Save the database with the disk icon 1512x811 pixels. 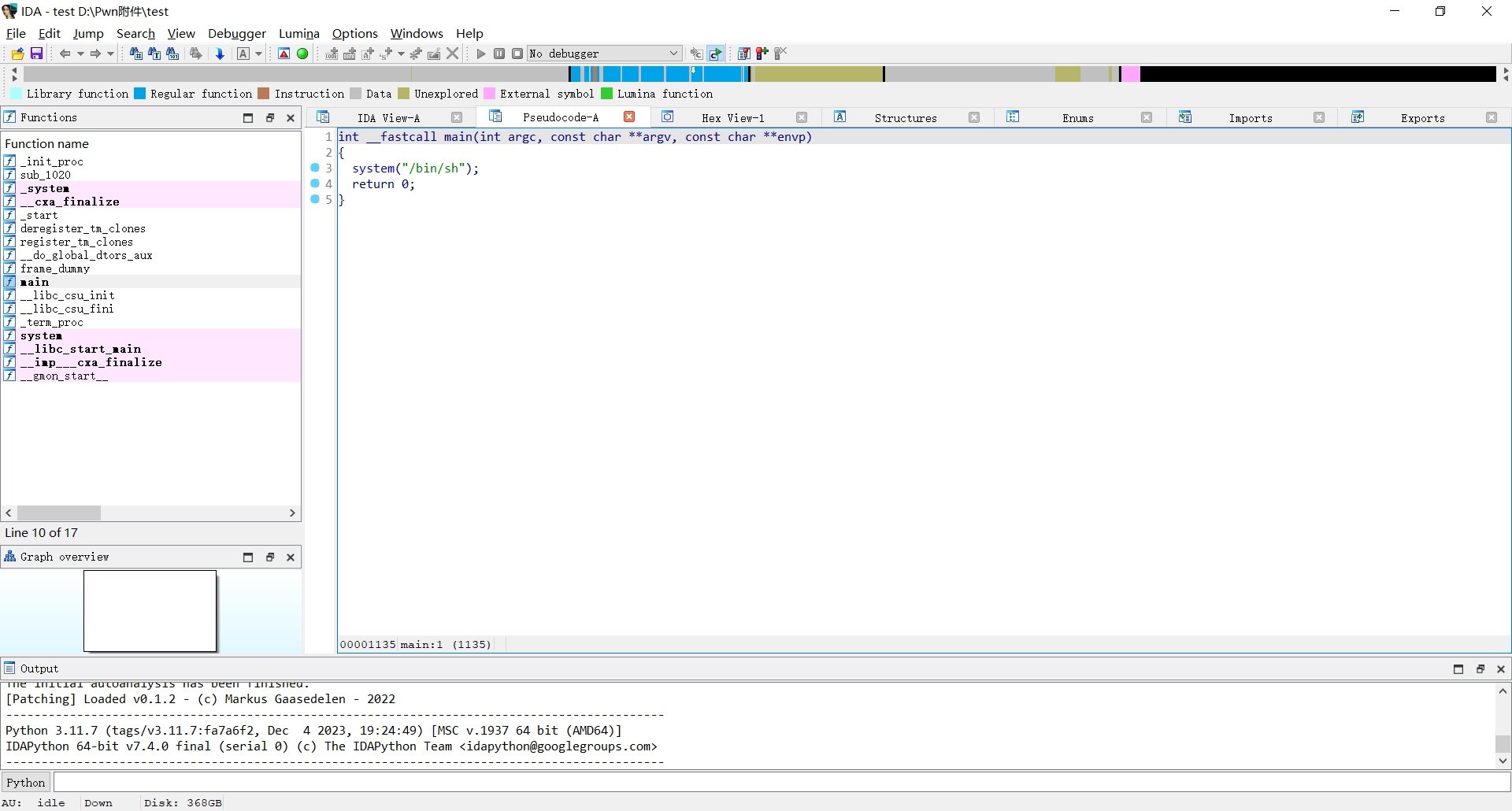36,54
